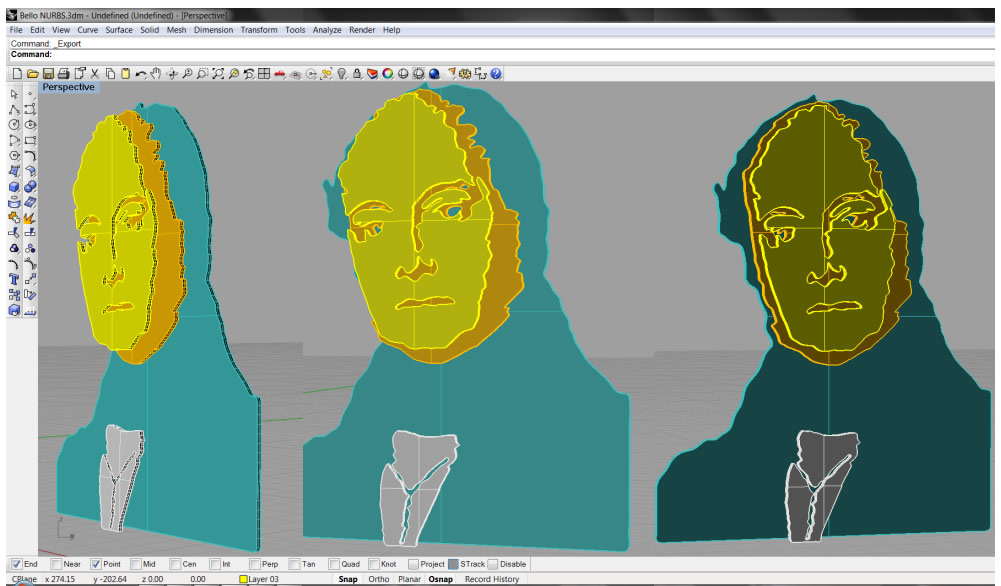Click the lightbulb Hide objects icon
Image resolution: width=1001 pixels, height=586 pixels.
coord(342,74)
